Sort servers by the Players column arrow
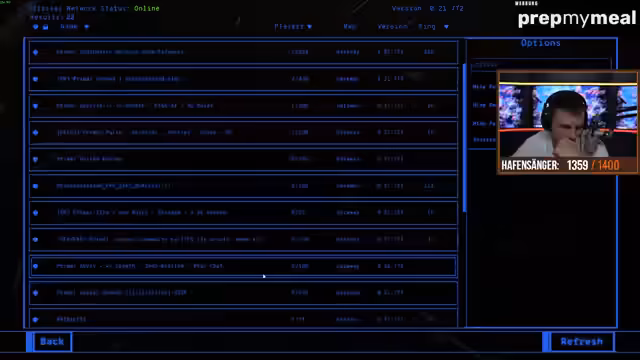 coord(309,27)
